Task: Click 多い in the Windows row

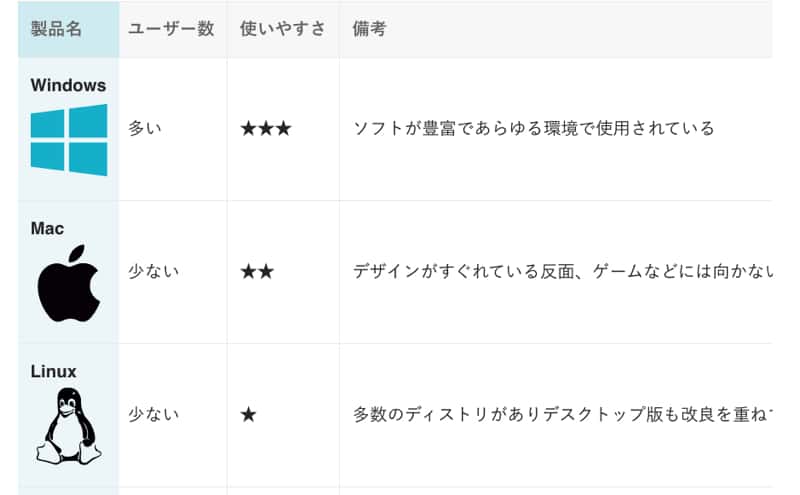Action: (145, 128)
